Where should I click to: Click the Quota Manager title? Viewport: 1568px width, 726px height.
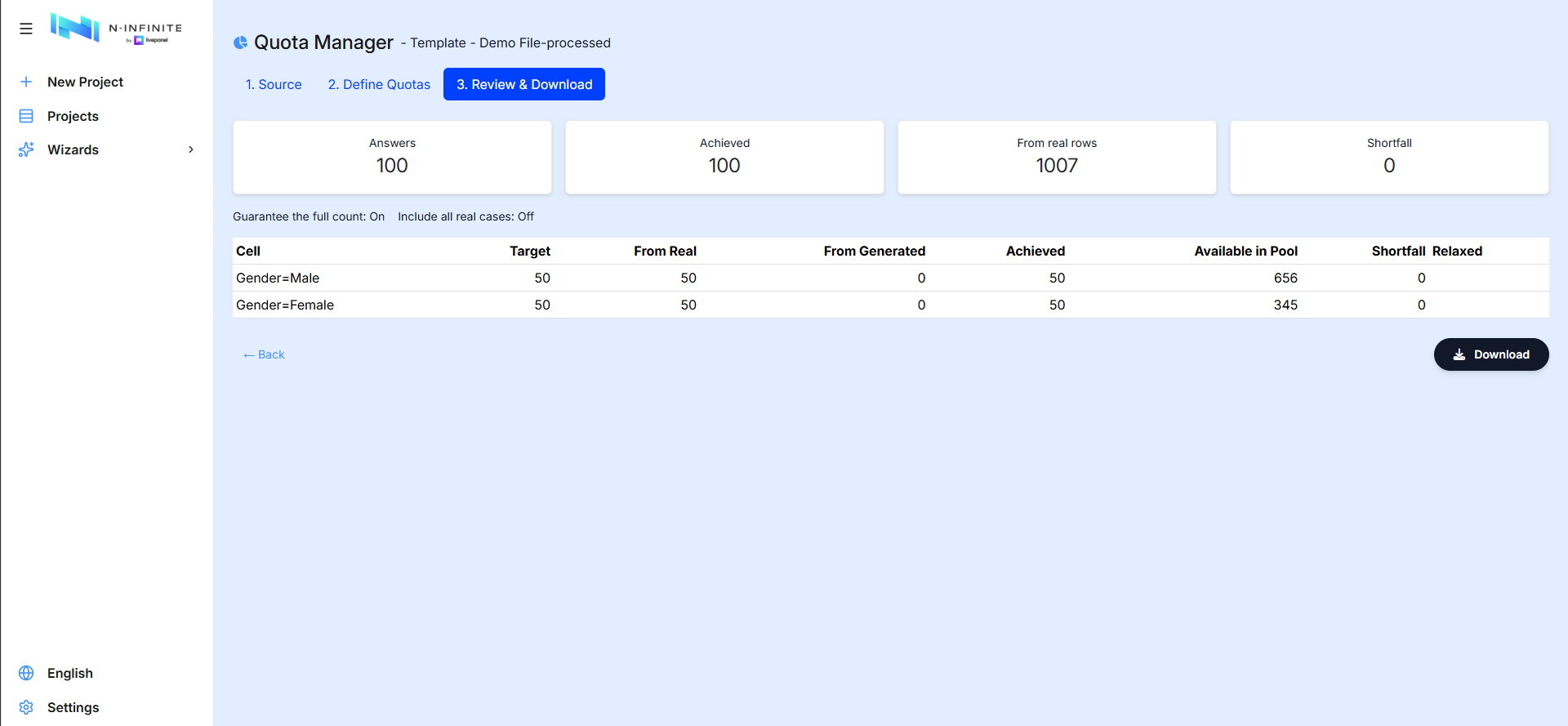coord(323,42)
